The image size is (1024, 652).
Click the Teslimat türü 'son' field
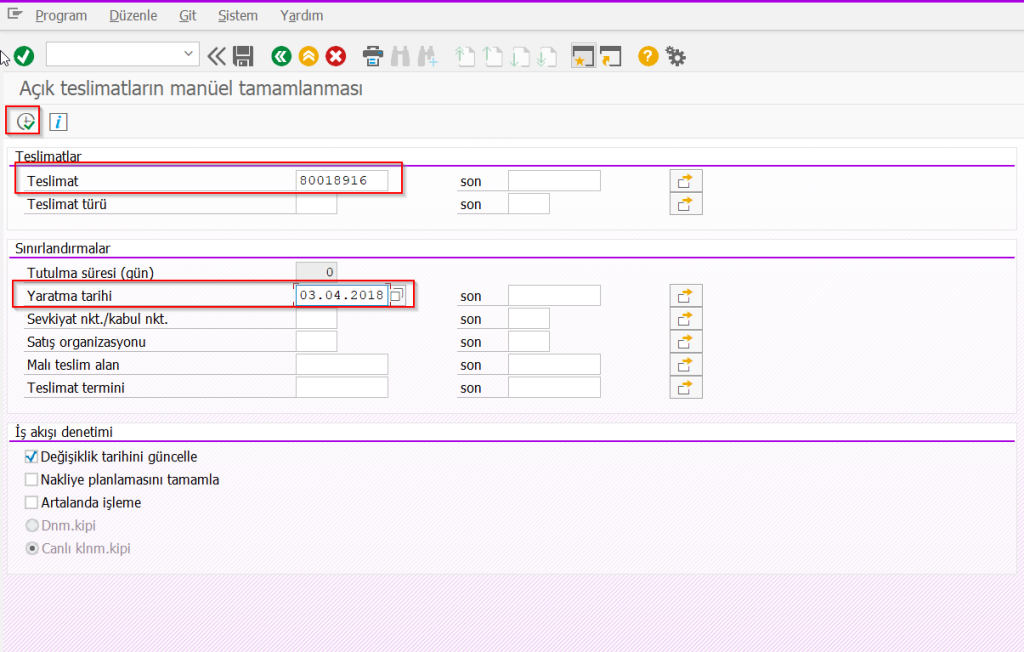click(528, 204)
